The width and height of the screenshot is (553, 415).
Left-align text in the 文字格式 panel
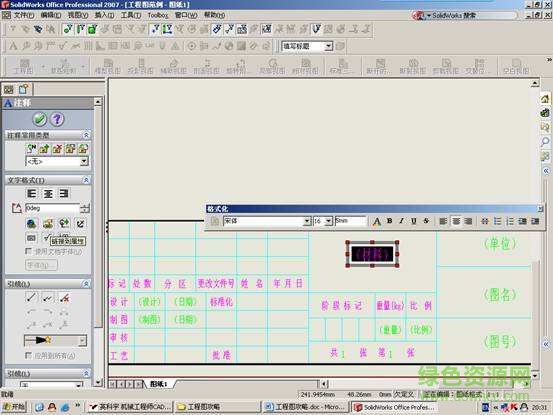[x=32, y=193]
